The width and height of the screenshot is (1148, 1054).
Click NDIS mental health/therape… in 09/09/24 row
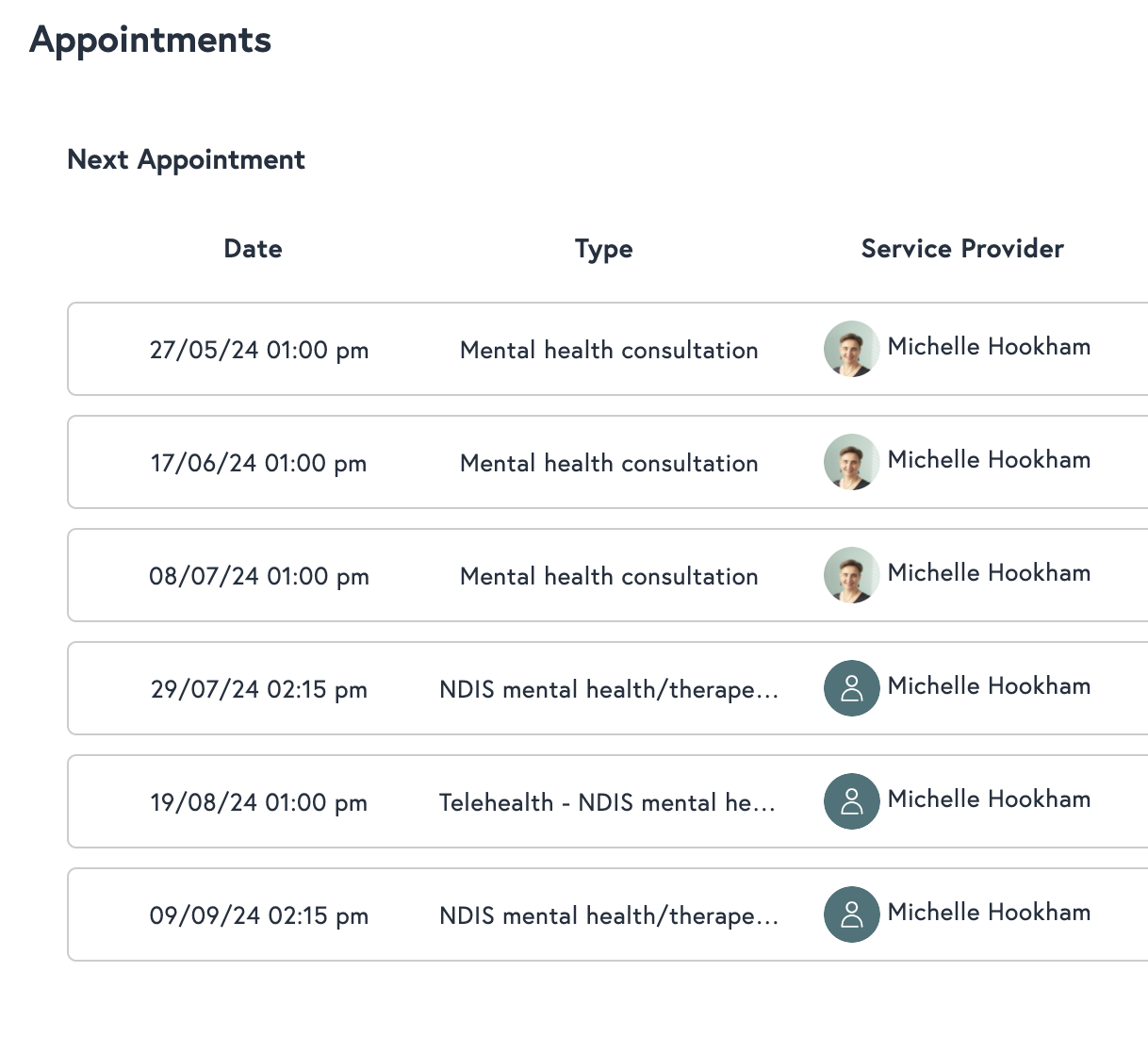coord(609,915)
